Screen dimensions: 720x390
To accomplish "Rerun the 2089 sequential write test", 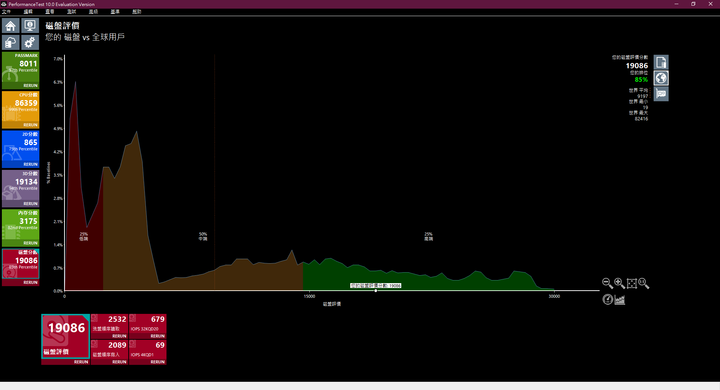I will coord(119,362).
